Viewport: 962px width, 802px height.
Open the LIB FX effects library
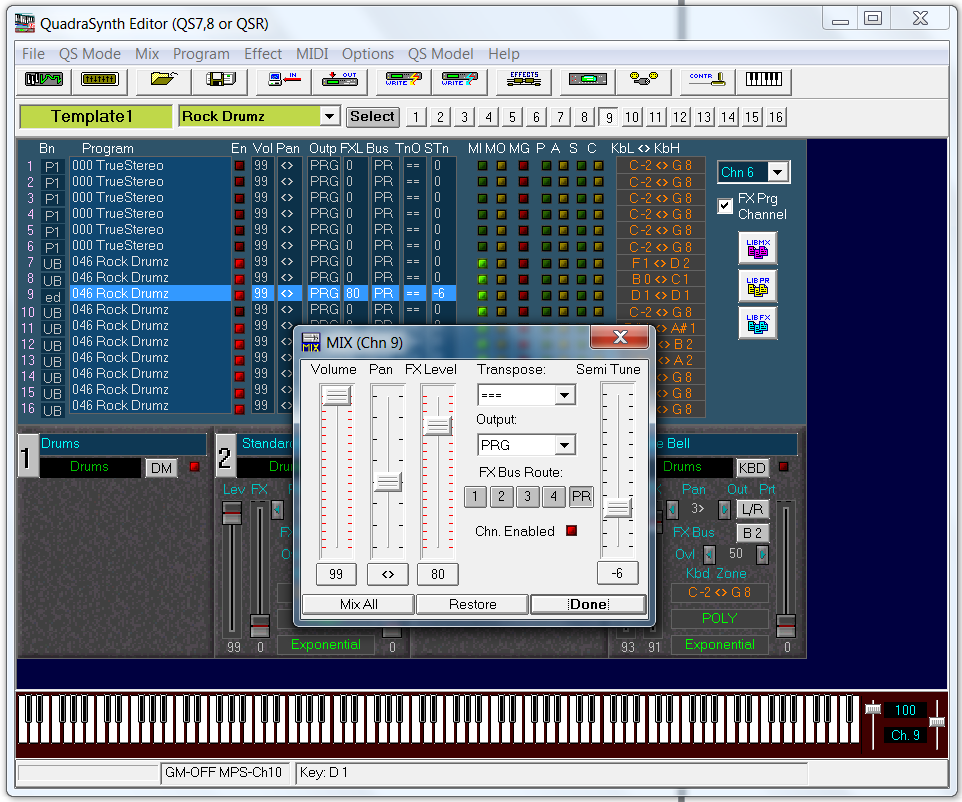(x=757, y=322)
